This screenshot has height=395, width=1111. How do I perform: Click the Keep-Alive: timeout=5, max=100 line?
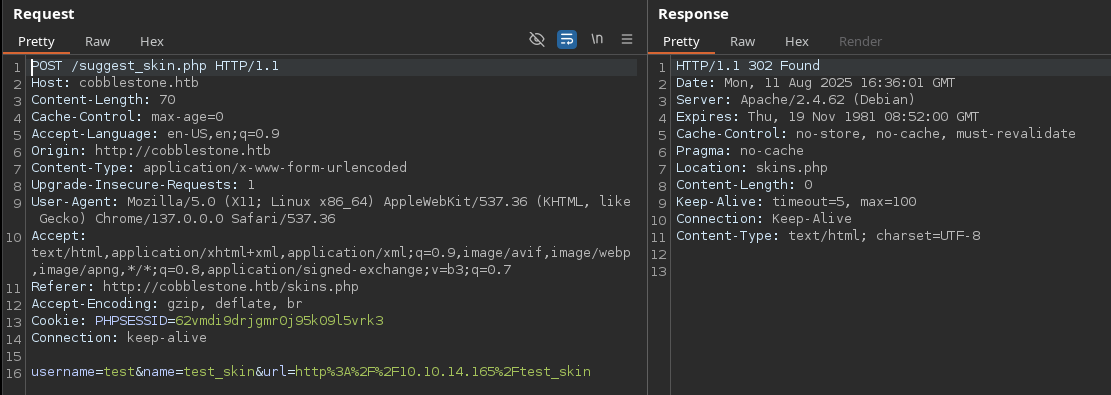coord(796,202)
